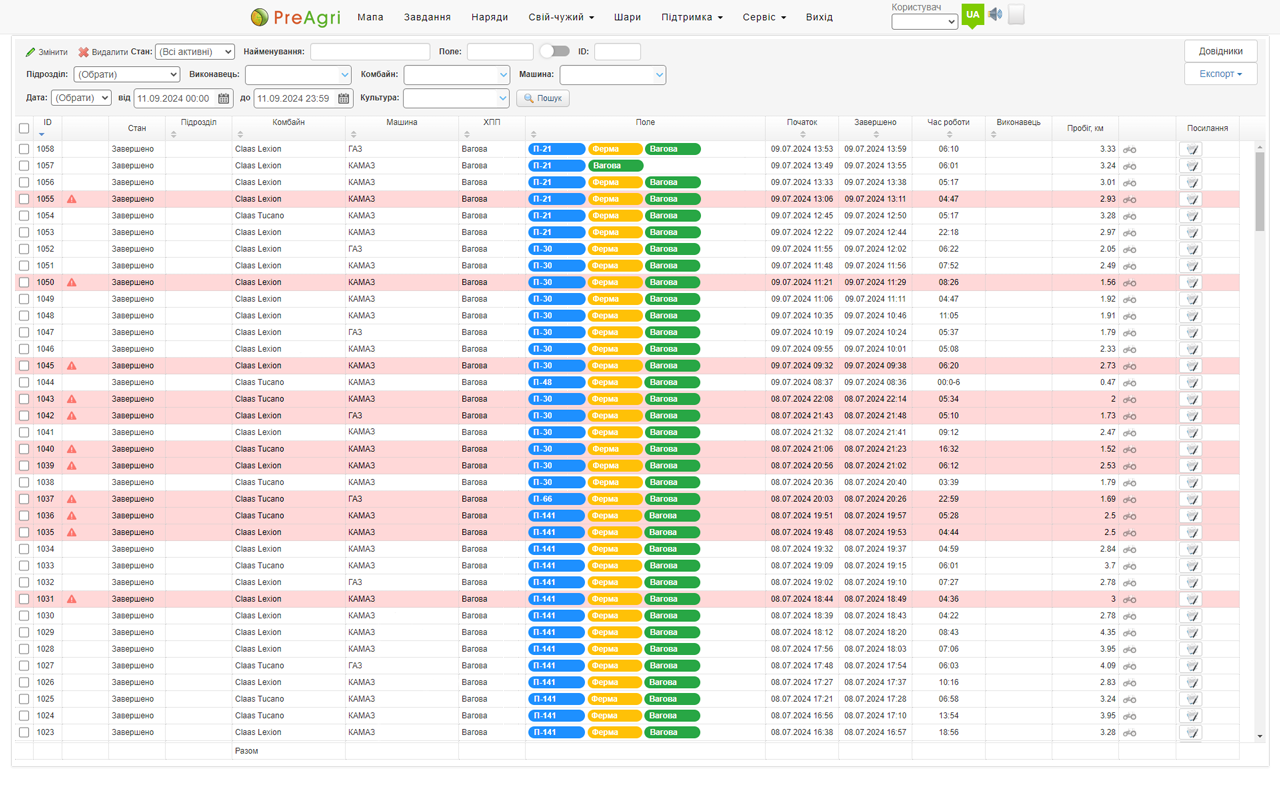Click the tractor track icon in row 1058
This screenshot has width=1280, height=800.
coord(1130,149)
